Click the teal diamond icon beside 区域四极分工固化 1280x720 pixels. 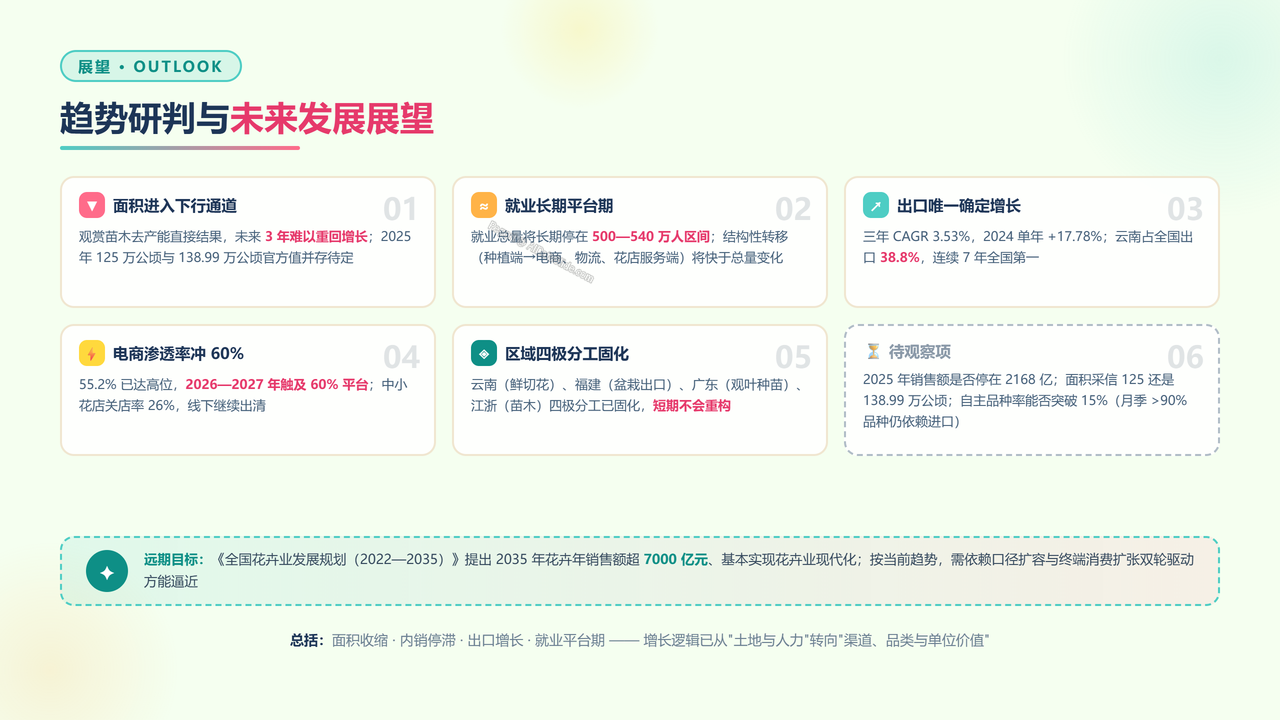click(x=484, y=354)
